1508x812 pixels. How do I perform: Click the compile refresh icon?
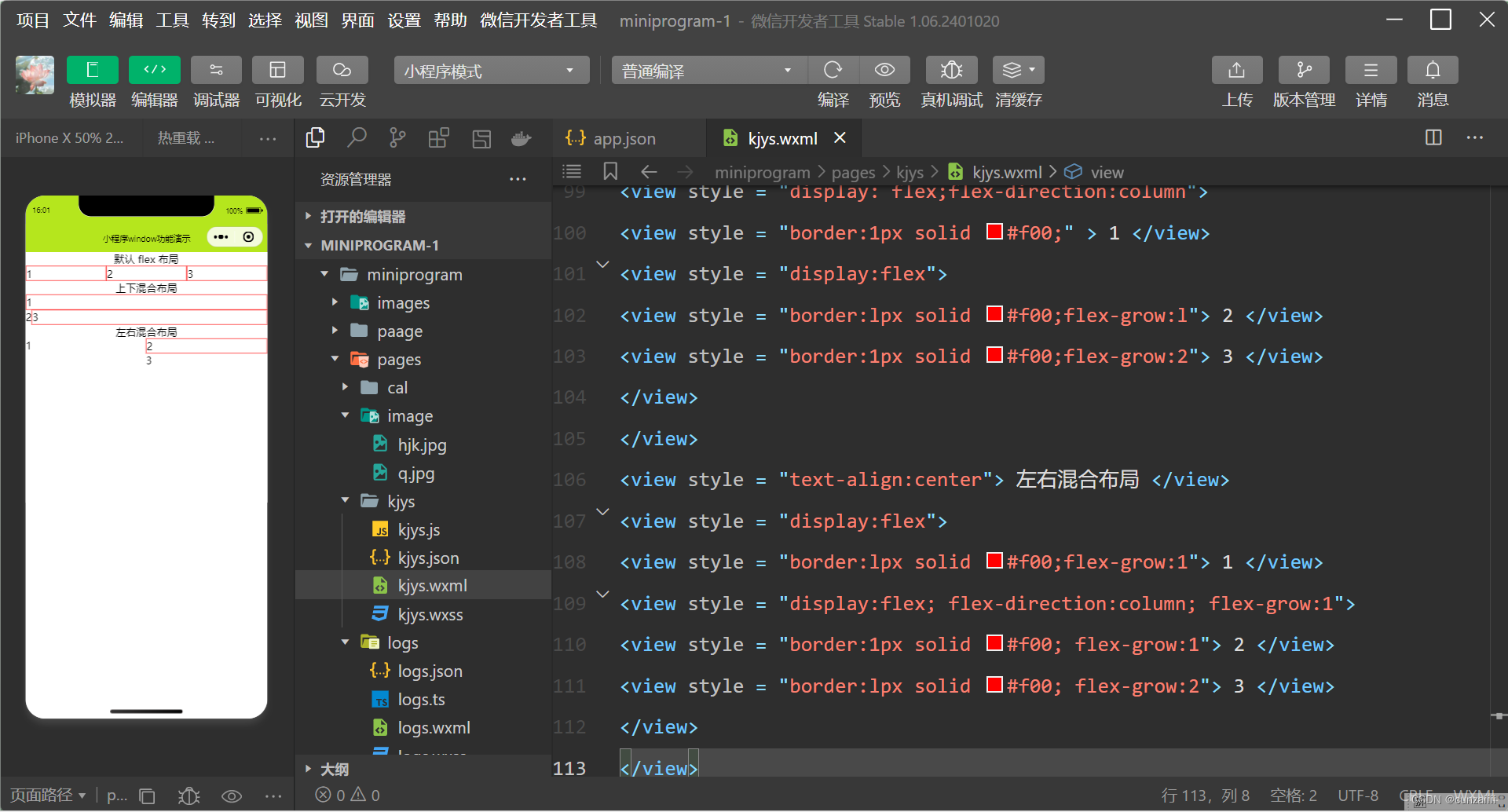click(x=833, y=70)
